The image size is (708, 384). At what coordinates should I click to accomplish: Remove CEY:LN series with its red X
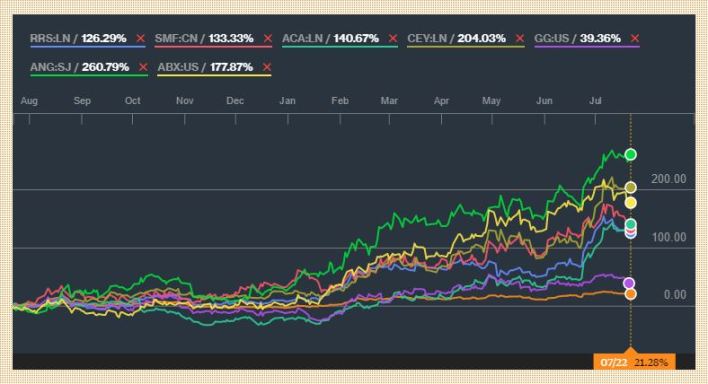click(x=520, y=38)
